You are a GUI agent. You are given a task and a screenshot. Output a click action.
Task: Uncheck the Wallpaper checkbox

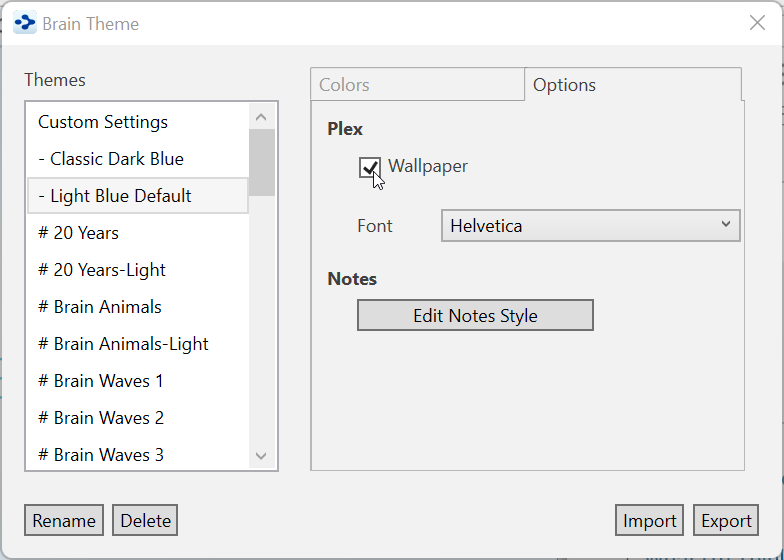point(369,167)
